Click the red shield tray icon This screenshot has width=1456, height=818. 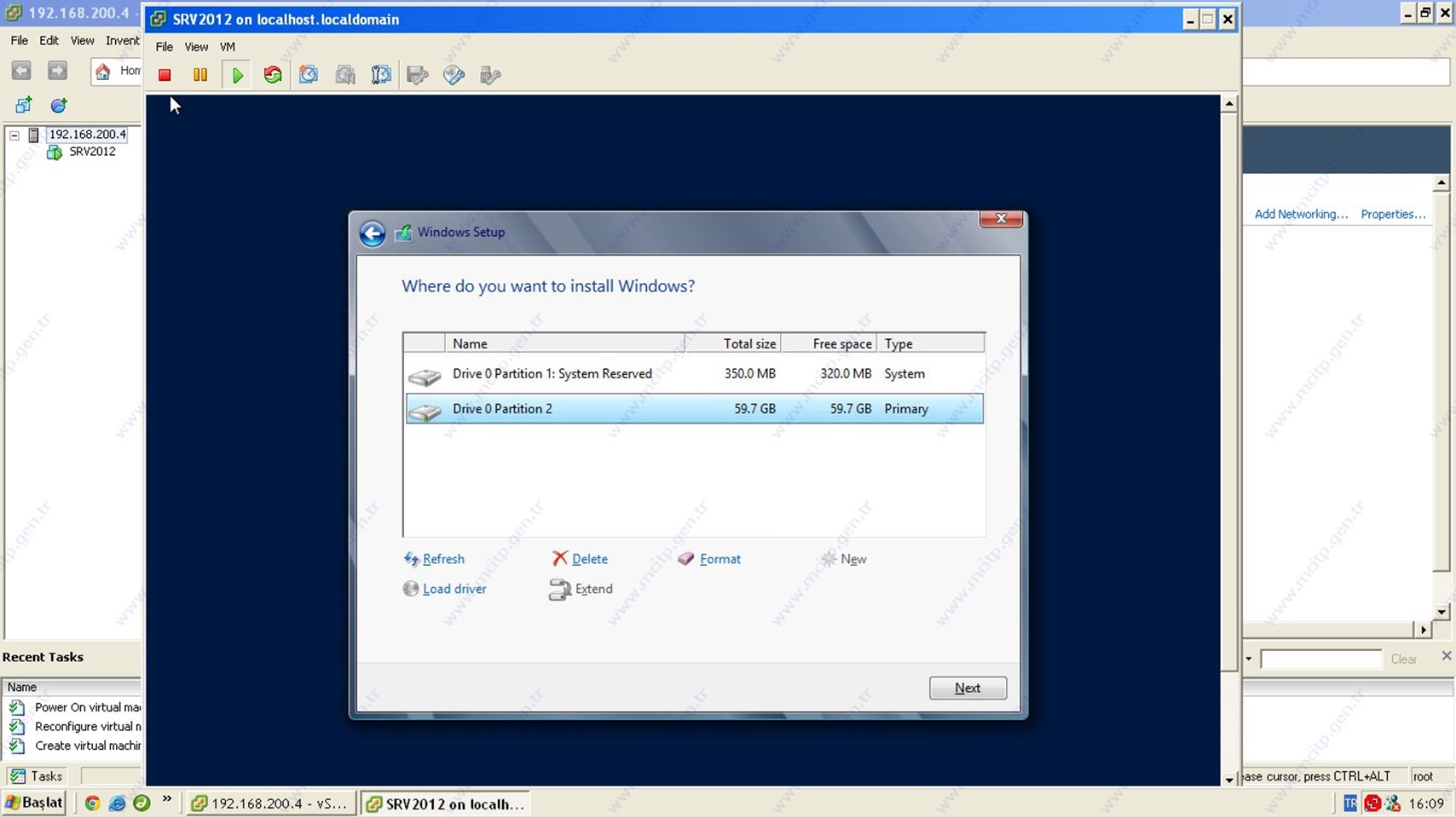(1372, 803)
